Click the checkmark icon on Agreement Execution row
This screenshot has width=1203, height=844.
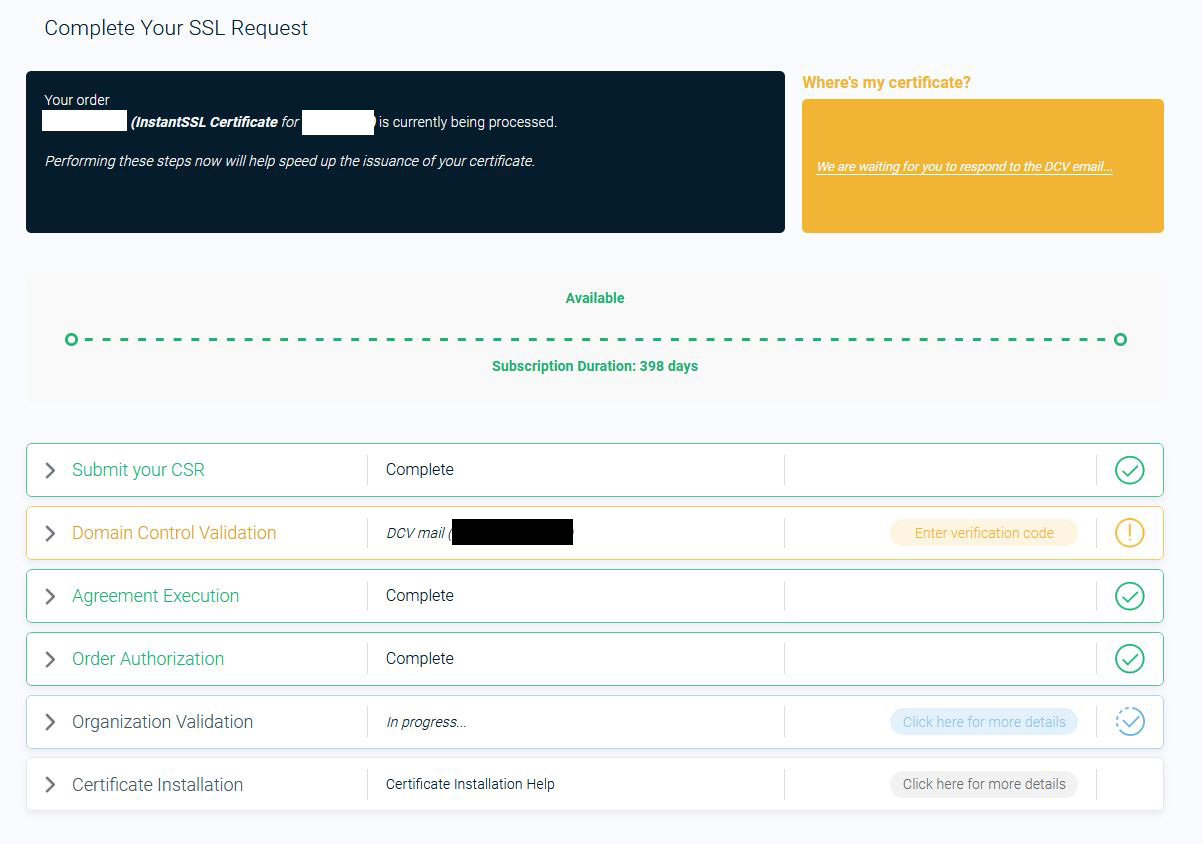(x=1129, y=595)
